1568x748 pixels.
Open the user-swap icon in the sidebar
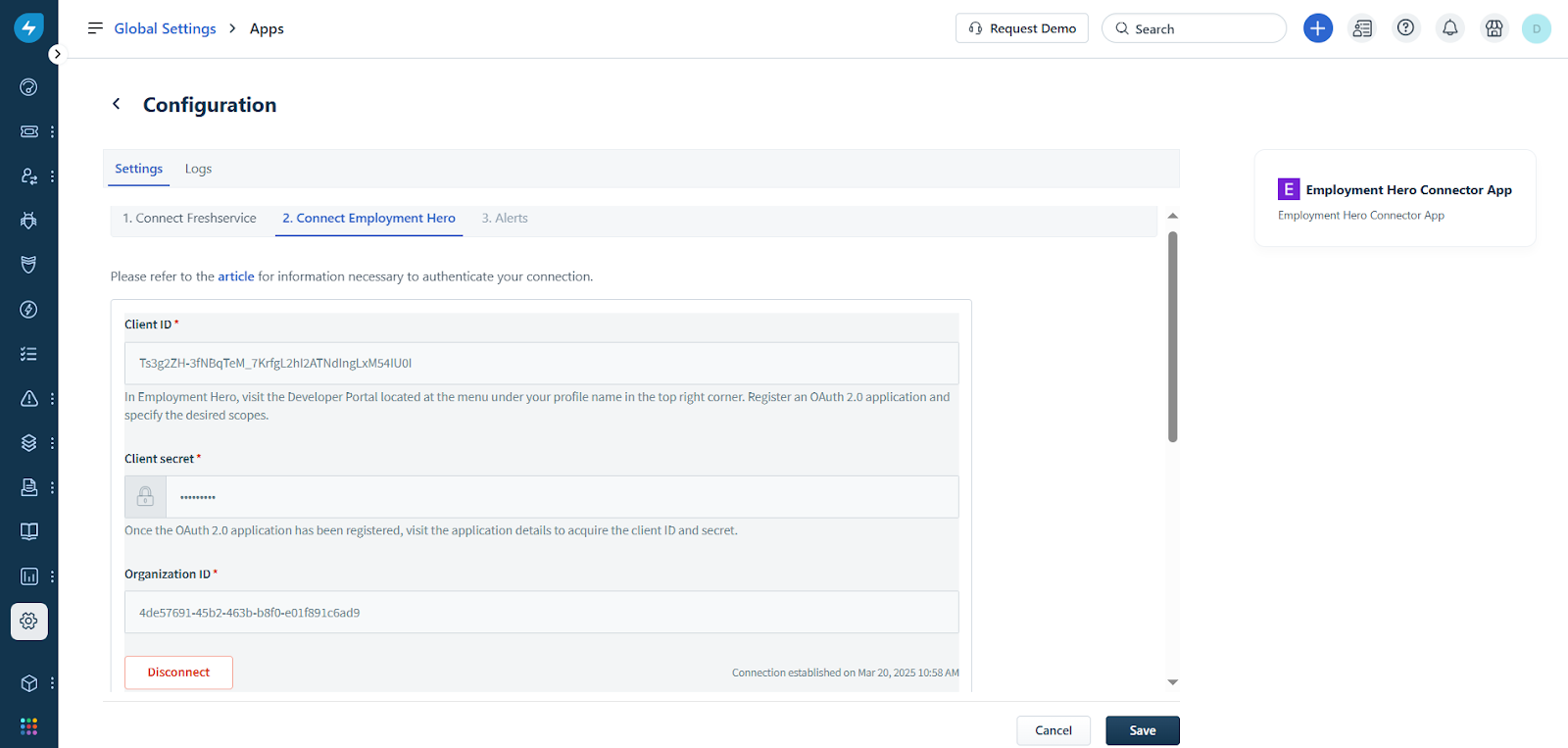click(29, 176)
